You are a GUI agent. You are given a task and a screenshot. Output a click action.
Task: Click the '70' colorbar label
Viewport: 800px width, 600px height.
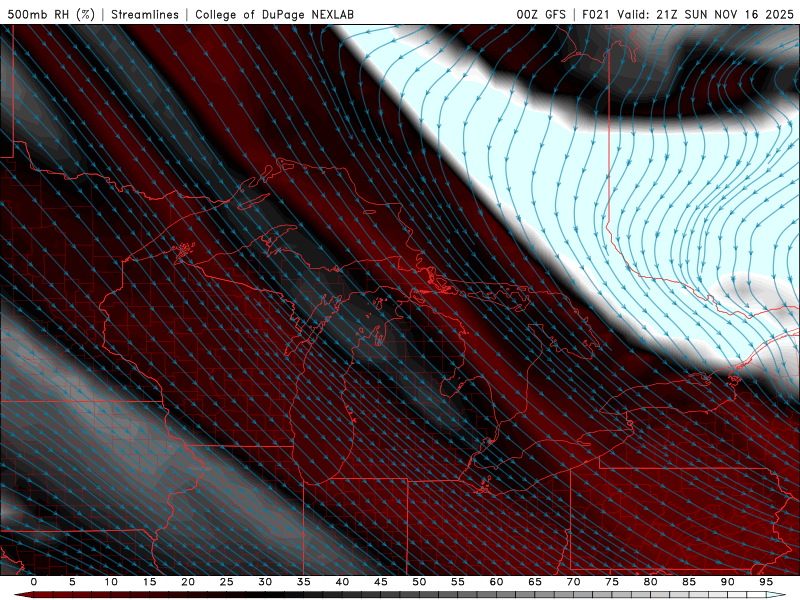click(573, 582)
